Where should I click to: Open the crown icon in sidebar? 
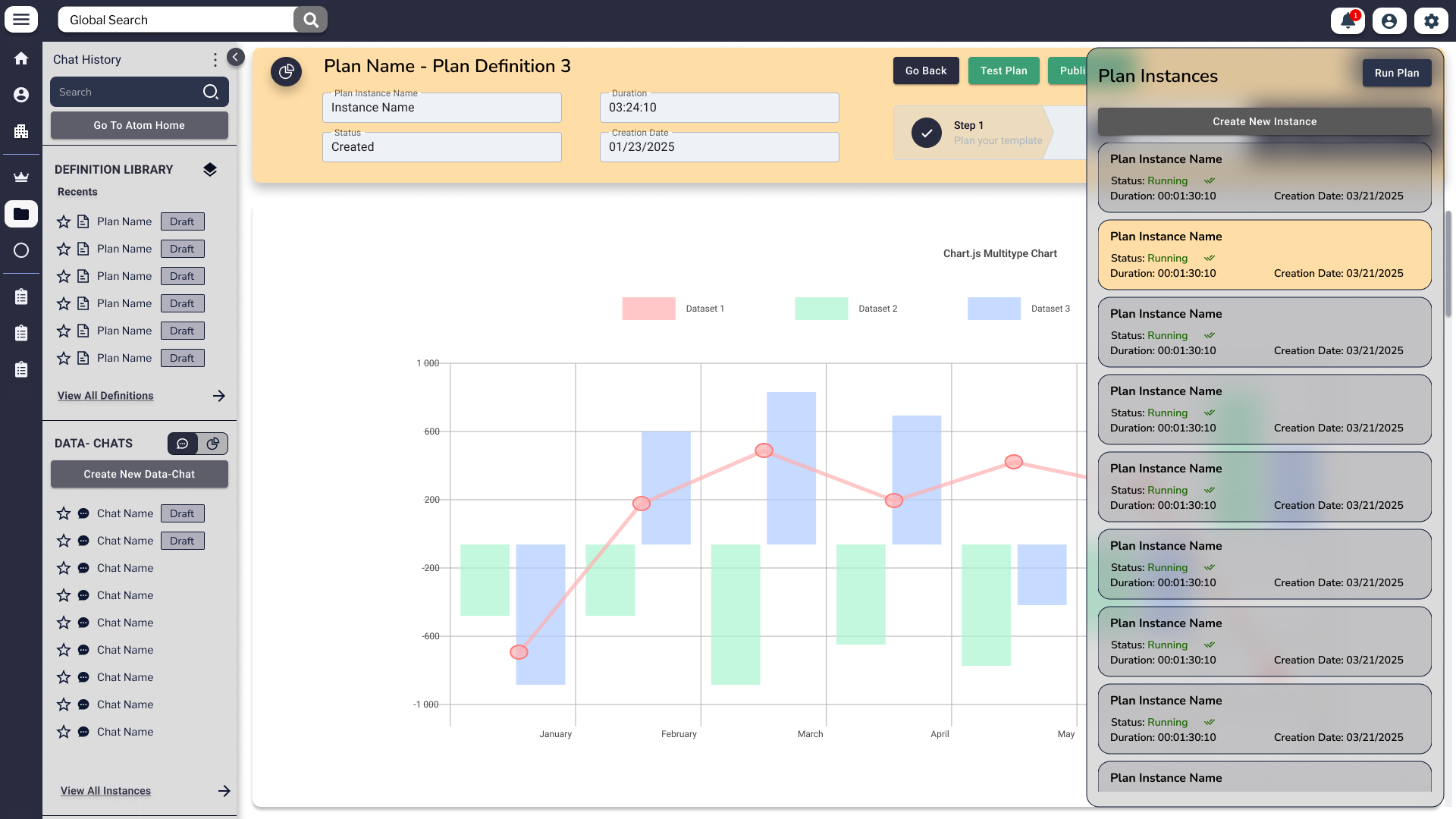point(21,177)
